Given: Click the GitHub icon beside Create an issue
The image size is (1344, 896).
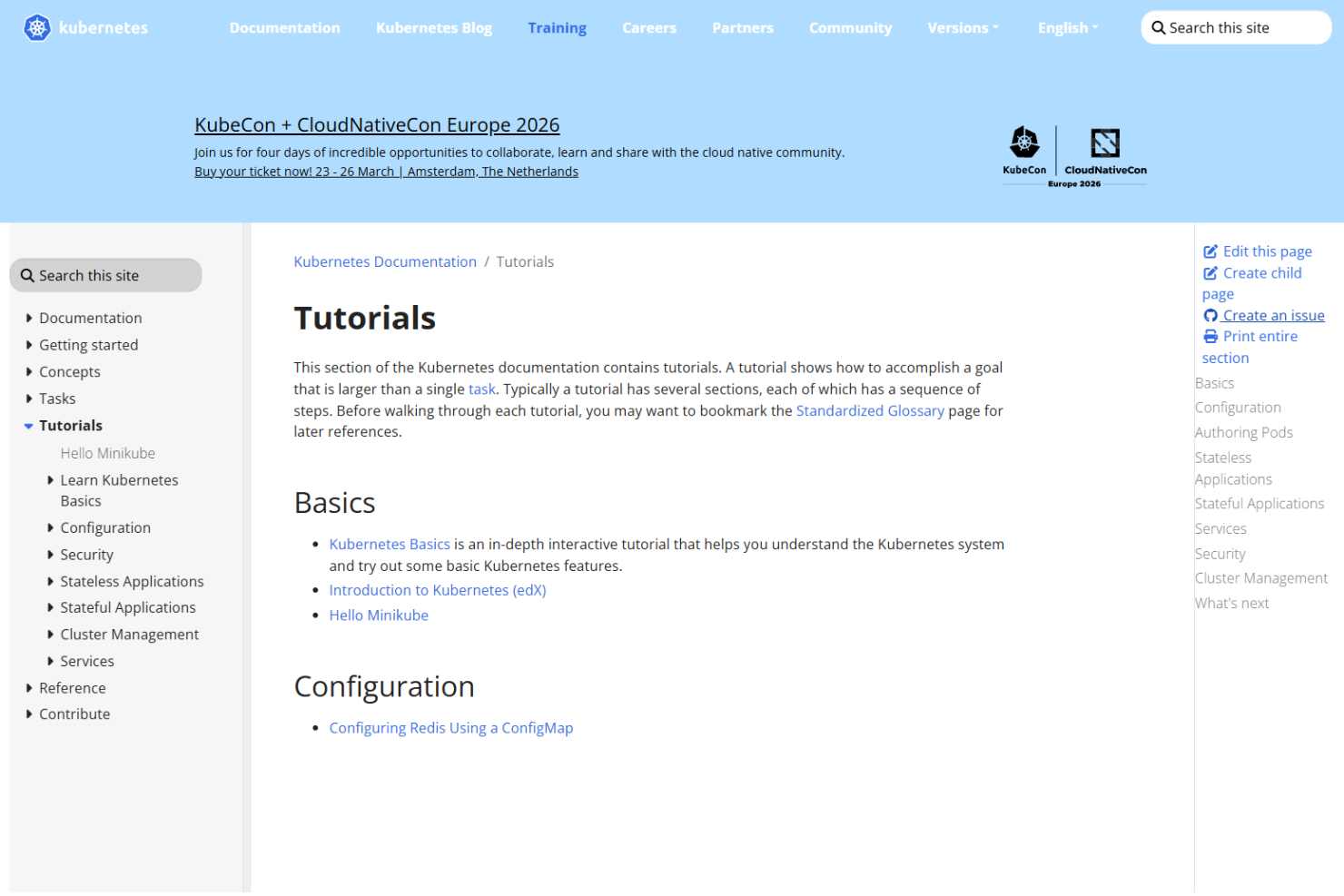Looking at the screenshot, I should (1211, 316).
